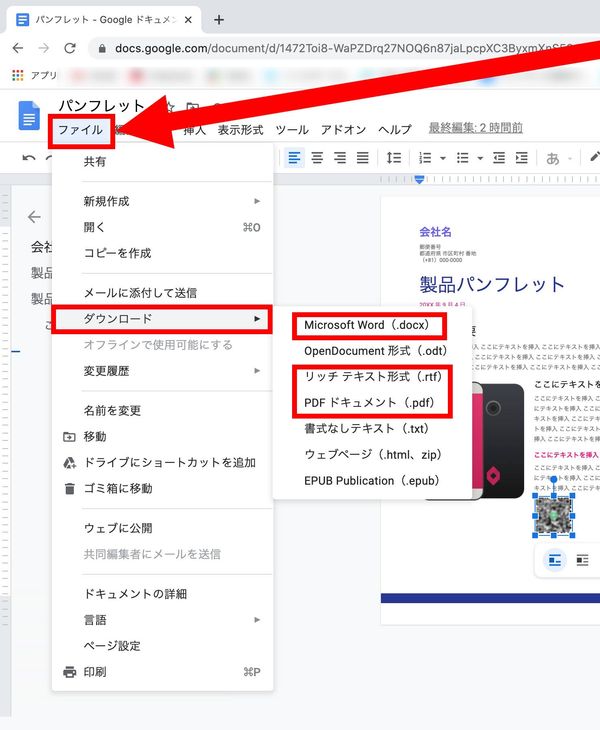Select the in-line image wrap option
Image resolution: width=600 pixels, height=730 pixels.
click(x=555, y=560)
